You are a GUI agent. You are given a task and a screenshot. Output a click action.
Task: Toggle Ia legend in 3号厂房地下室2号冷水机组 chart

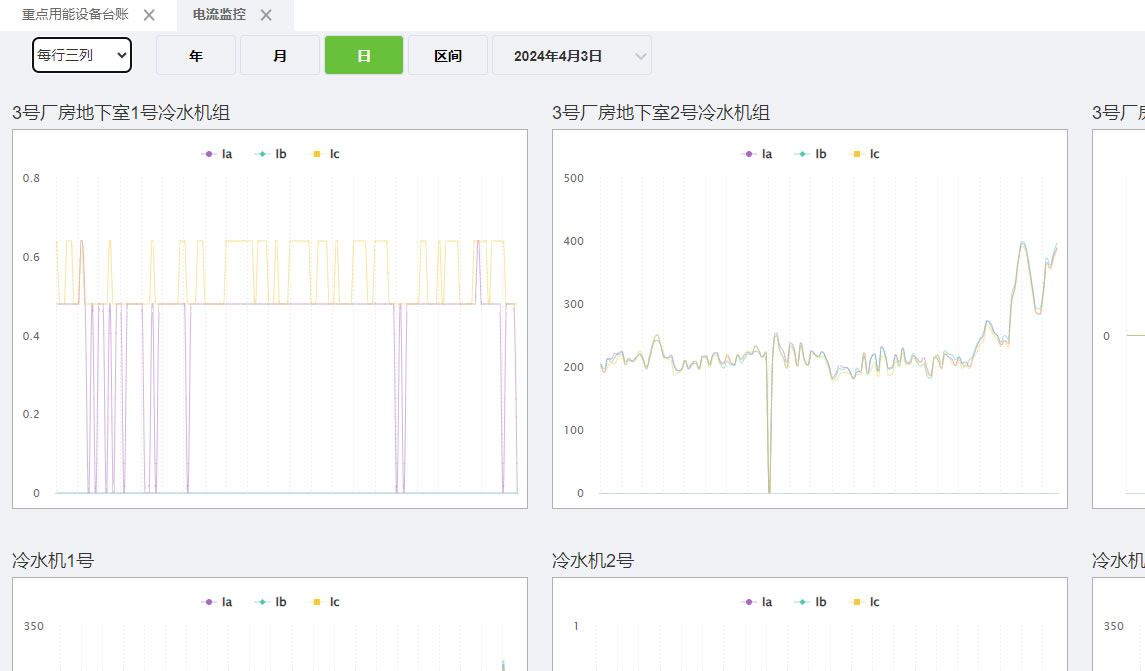(757, 154)
